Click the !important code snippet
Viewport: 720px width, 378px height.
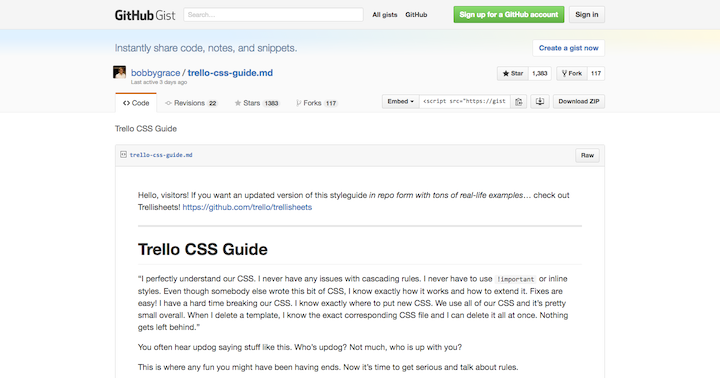tap(516, 279)
